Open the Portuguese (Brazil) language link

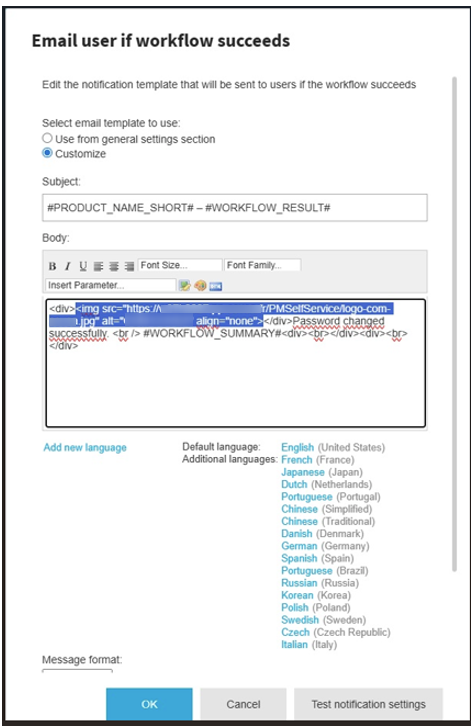coord(307,570)
